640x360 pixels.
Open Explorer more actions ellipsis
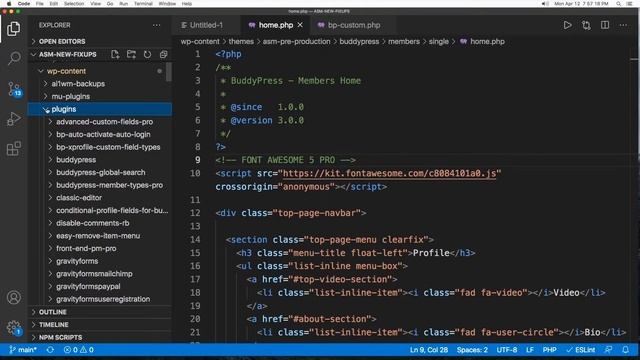tap(156, 25)
